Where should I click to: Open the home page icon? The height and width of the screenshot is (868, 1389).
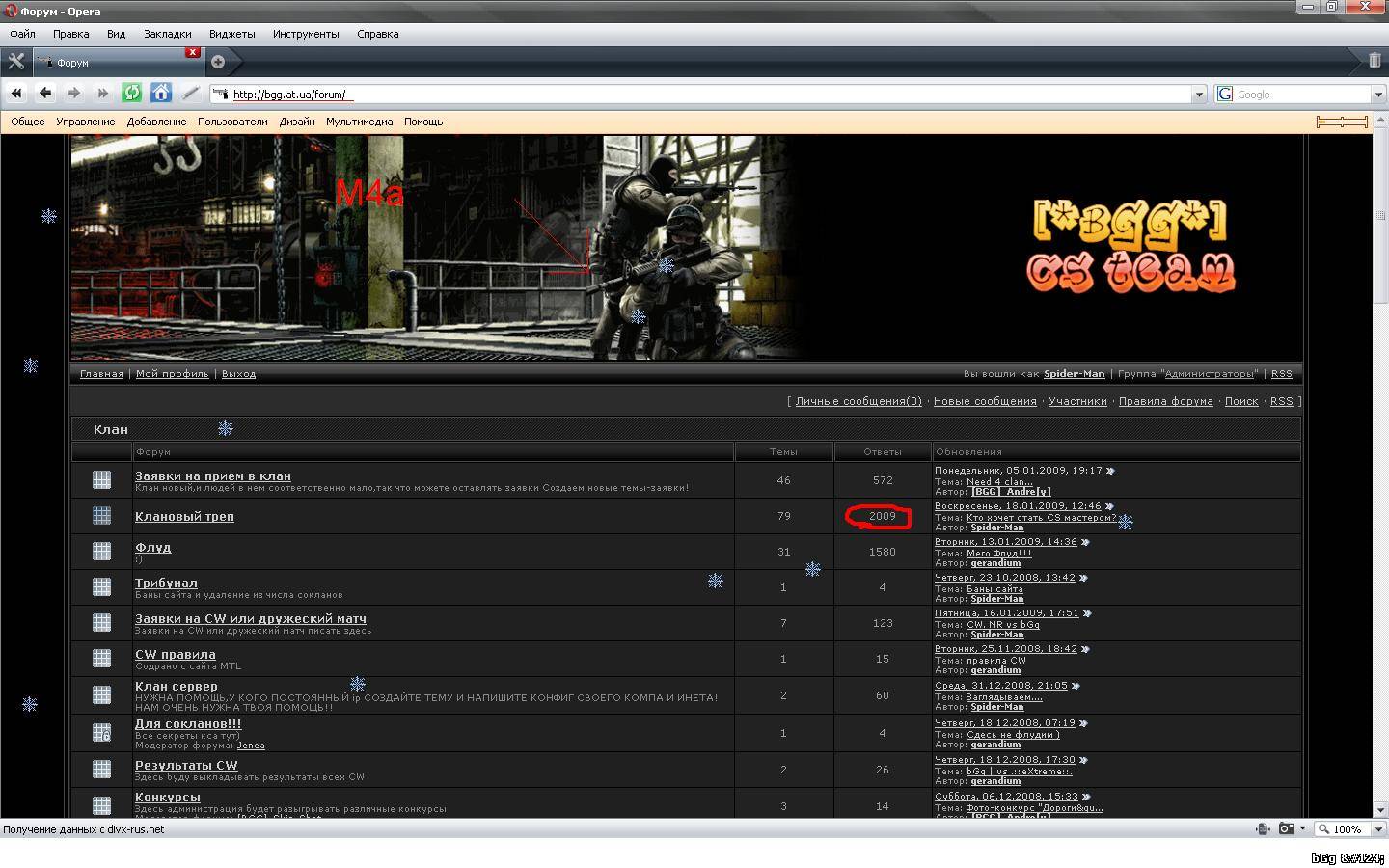coord(161,94)
